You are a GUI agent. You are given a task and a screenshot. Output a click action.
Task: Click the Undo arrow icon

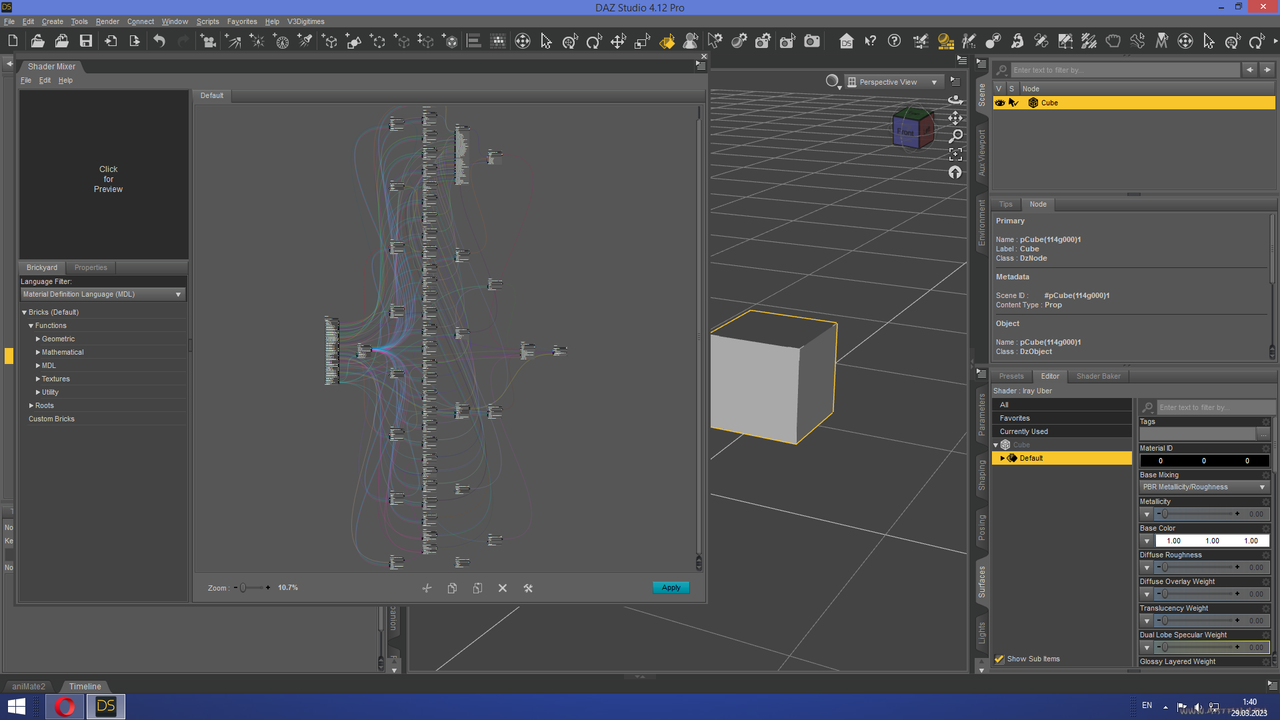click(159, 41)
